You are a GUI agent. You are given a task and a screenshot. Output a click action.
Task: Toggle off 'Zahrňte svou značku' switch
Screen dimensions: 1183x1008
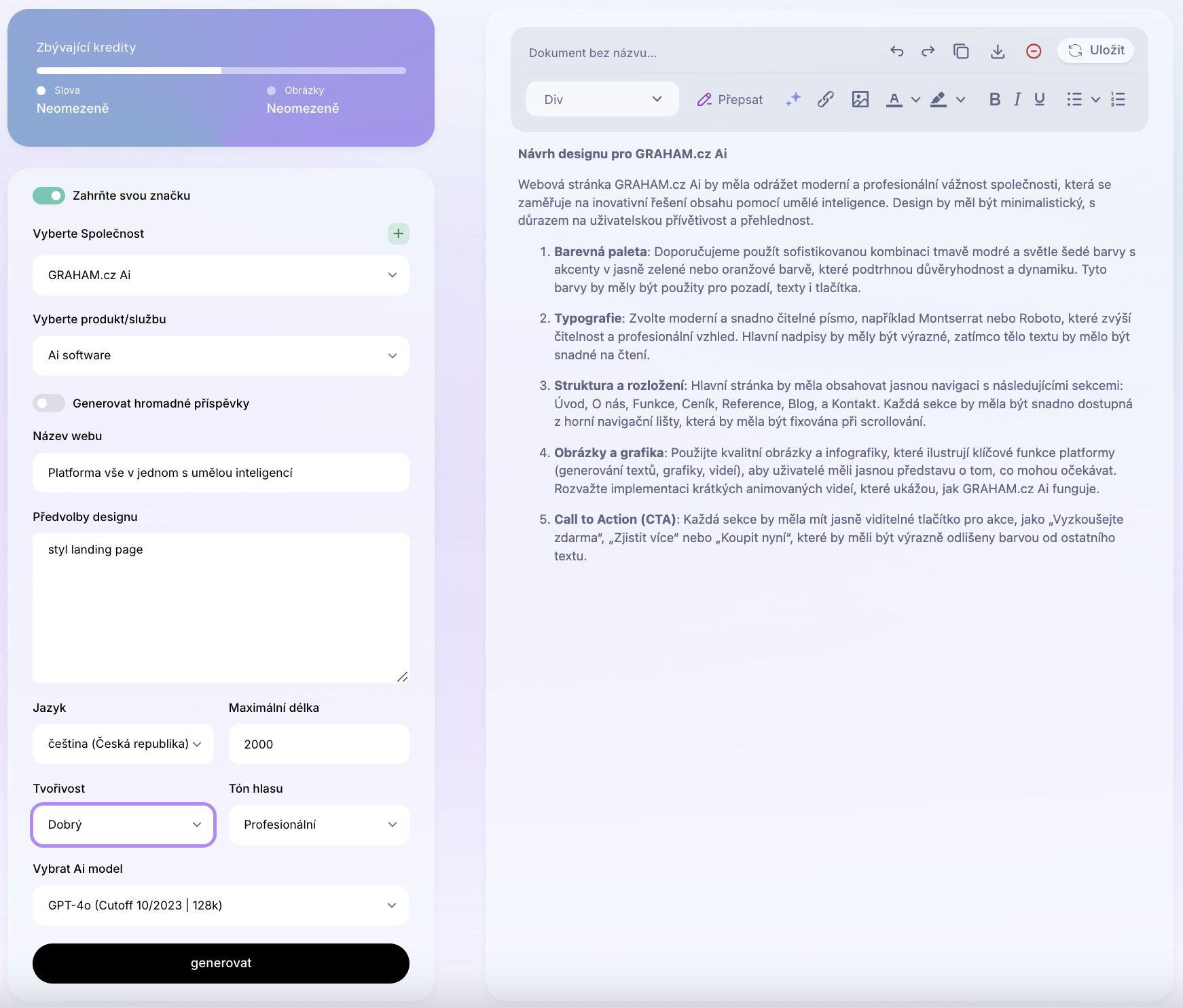49,196
